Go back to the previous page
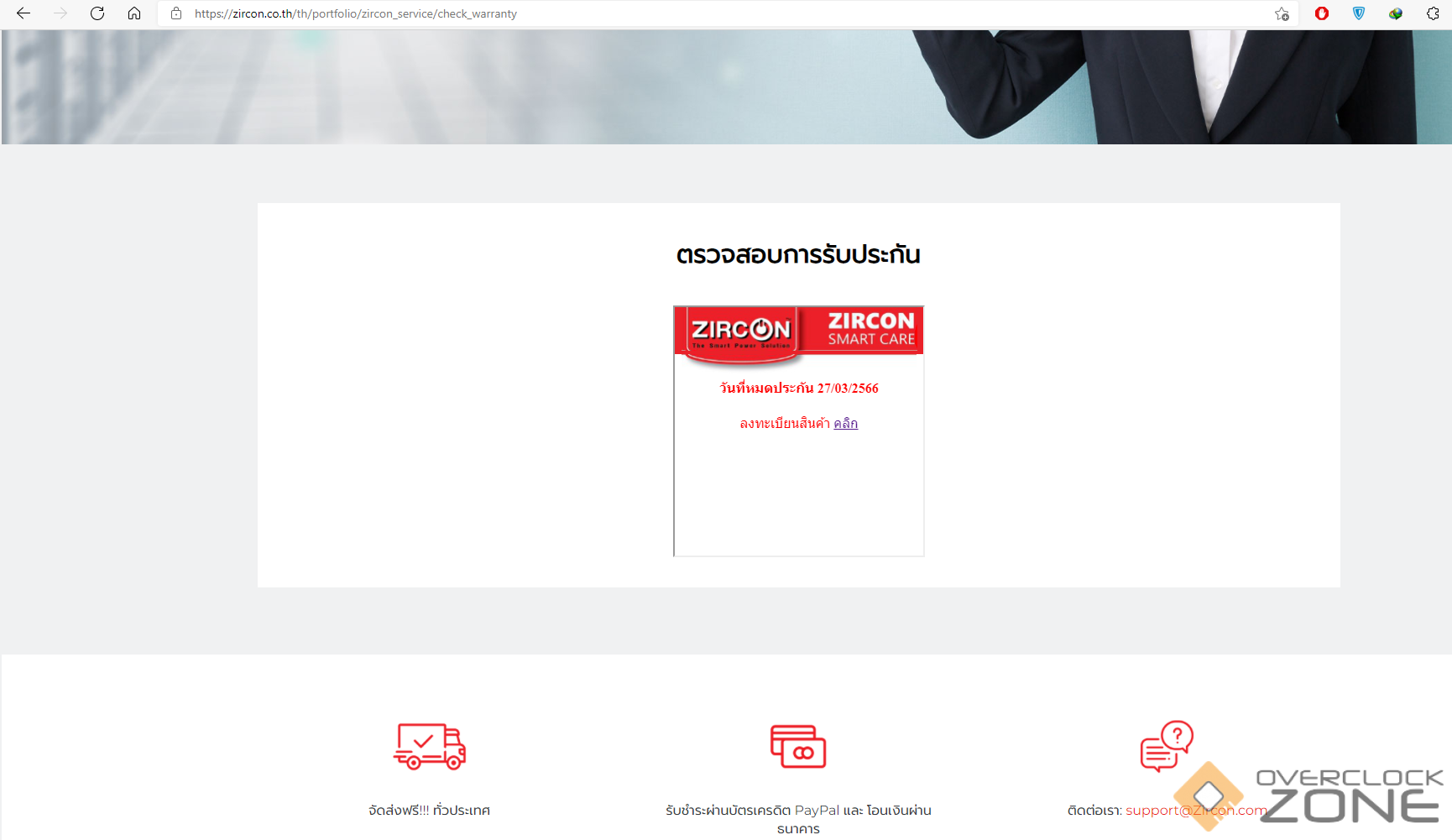The image size is (1452, 840). (x=24, y=13)
